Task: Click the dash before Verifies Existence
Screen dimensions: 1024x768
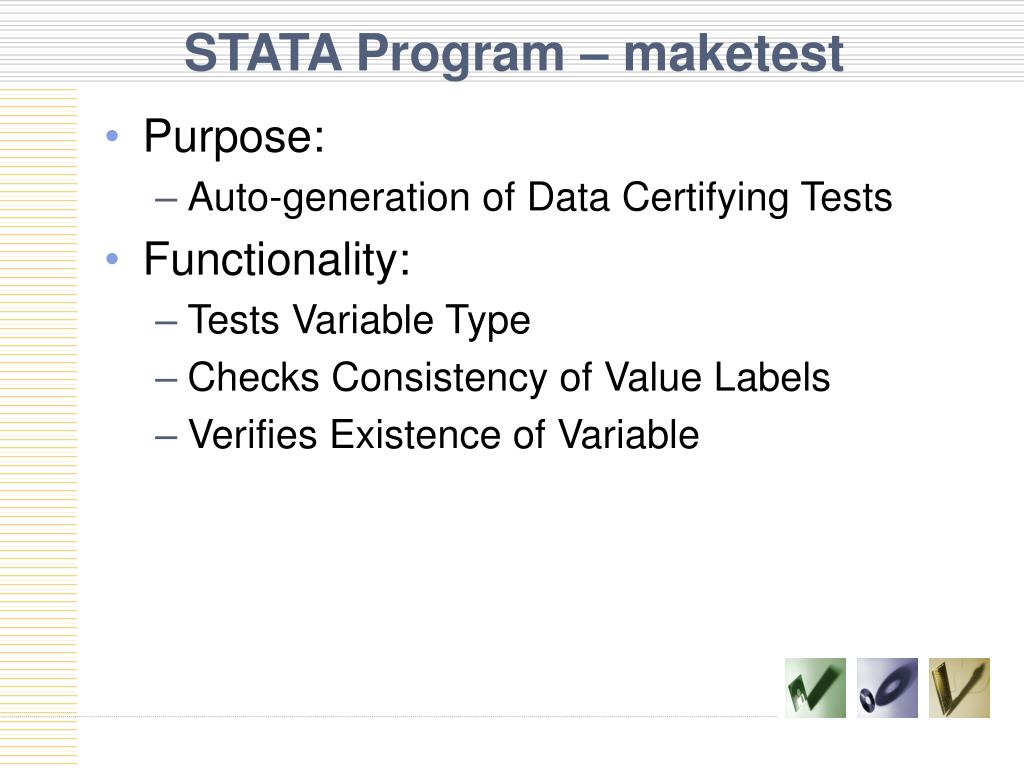Action: click(166, 436)
